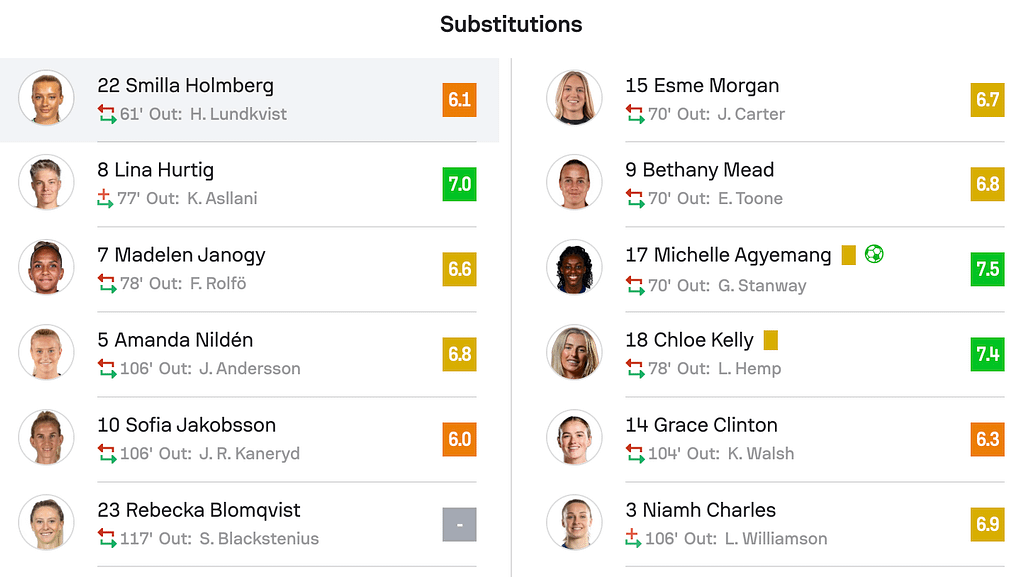Click substitution arrows icon under Smilla Holmberg
This screenshot has width=1024, height=577.
(106, 114)
